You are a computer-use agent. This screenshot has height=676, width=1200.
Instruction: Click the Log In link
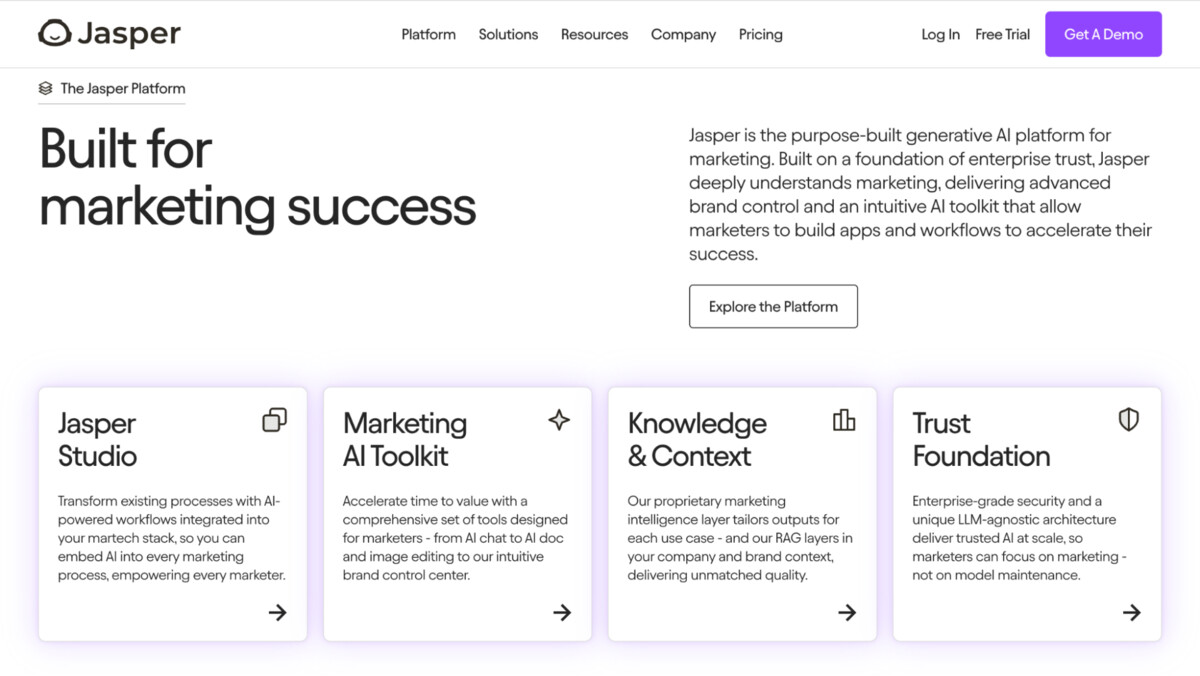pos(940,34)
